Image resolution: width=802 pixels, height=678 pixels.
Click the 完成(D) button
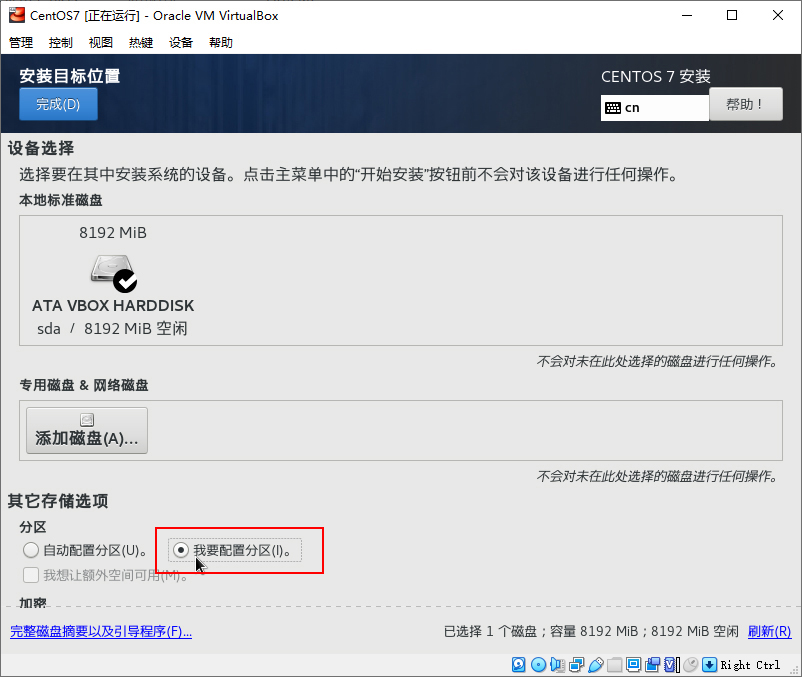coord(57,103)
